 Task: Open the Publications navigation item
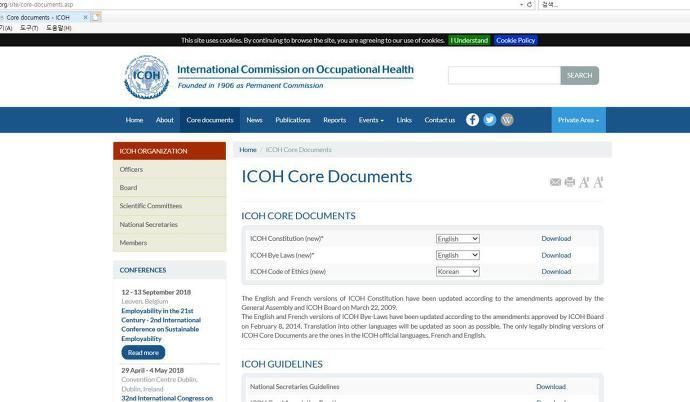(x=293, y=120)
